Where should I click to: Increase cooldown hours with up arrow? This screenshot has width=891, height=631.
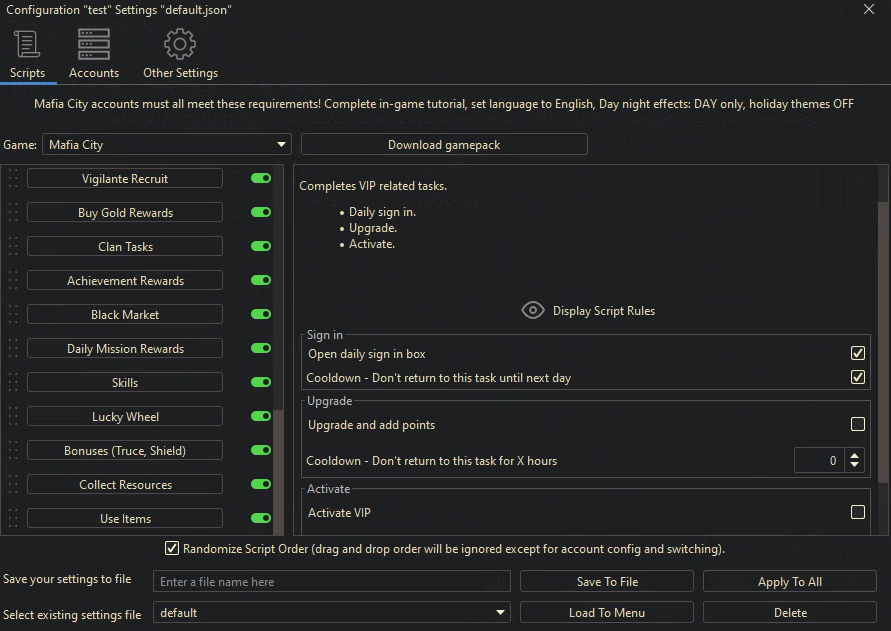tap(854, 455)
